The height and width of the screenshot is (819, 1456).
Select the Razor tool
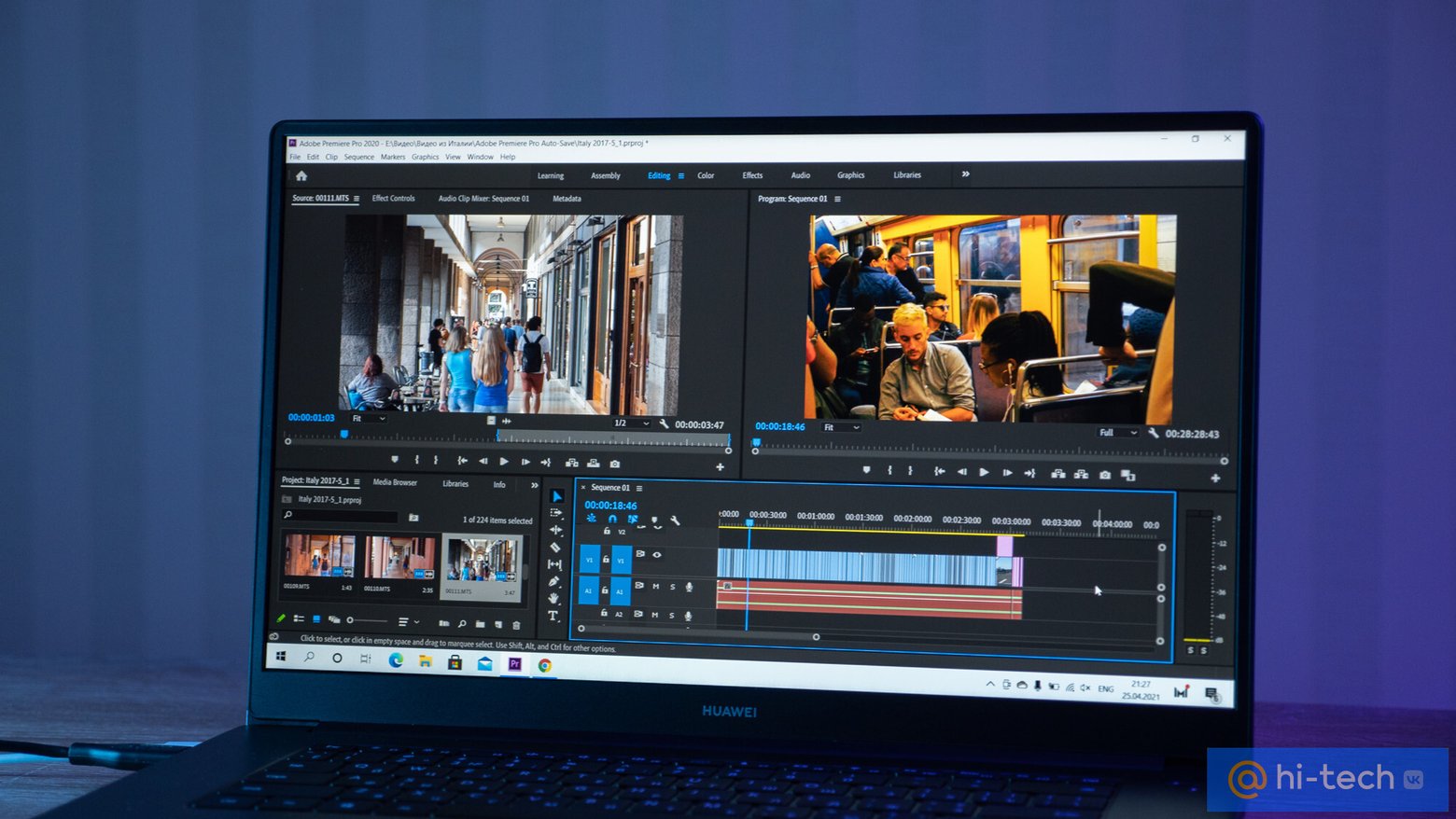coord(555,547)
